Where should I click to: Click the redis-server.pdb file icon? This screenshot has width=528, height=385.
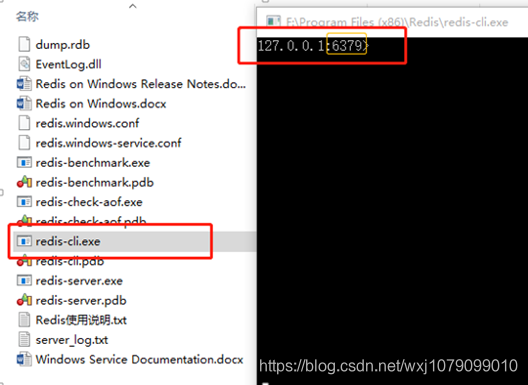click(24, 300)
